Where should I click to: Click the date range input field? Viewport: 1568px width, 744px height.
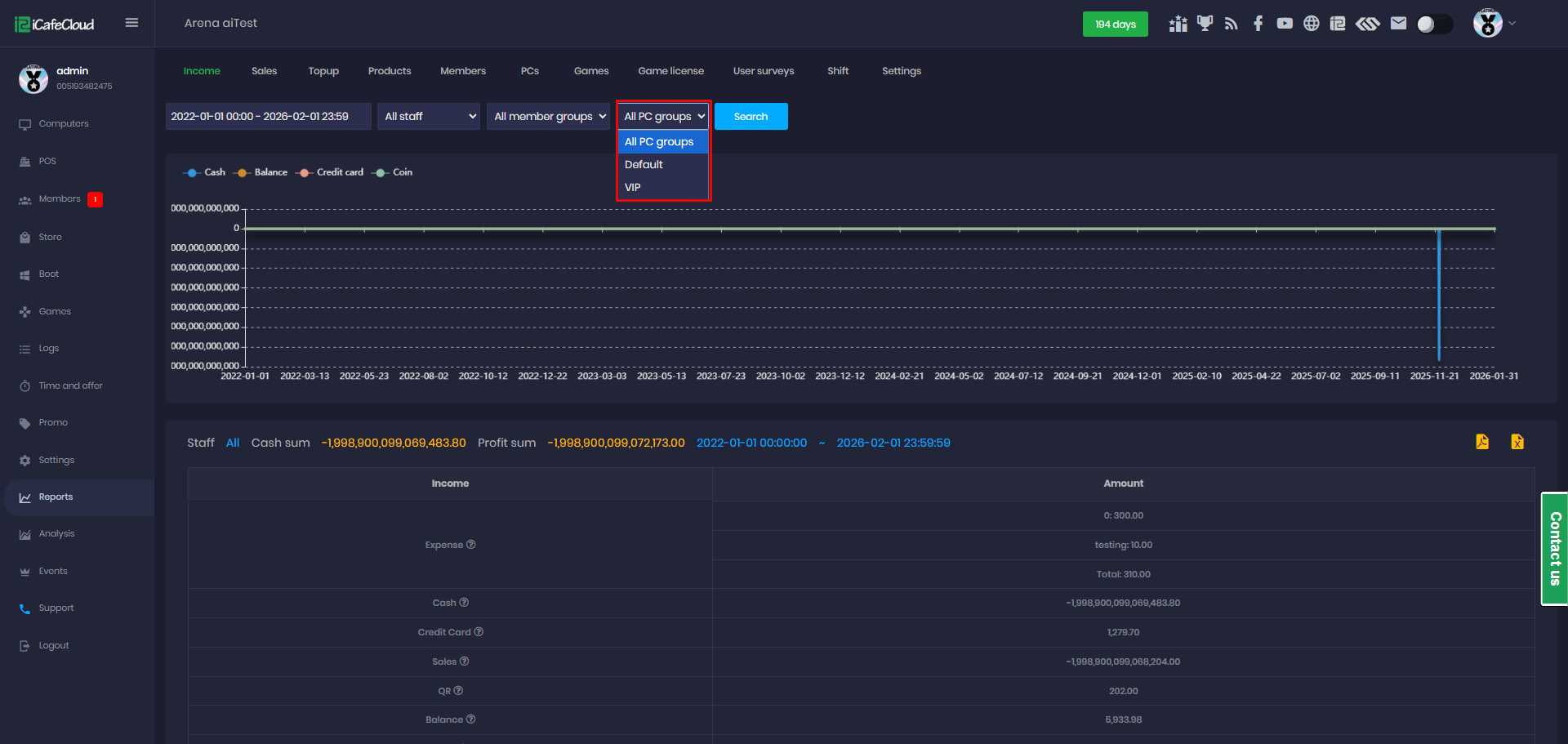(x=268, y=117)
